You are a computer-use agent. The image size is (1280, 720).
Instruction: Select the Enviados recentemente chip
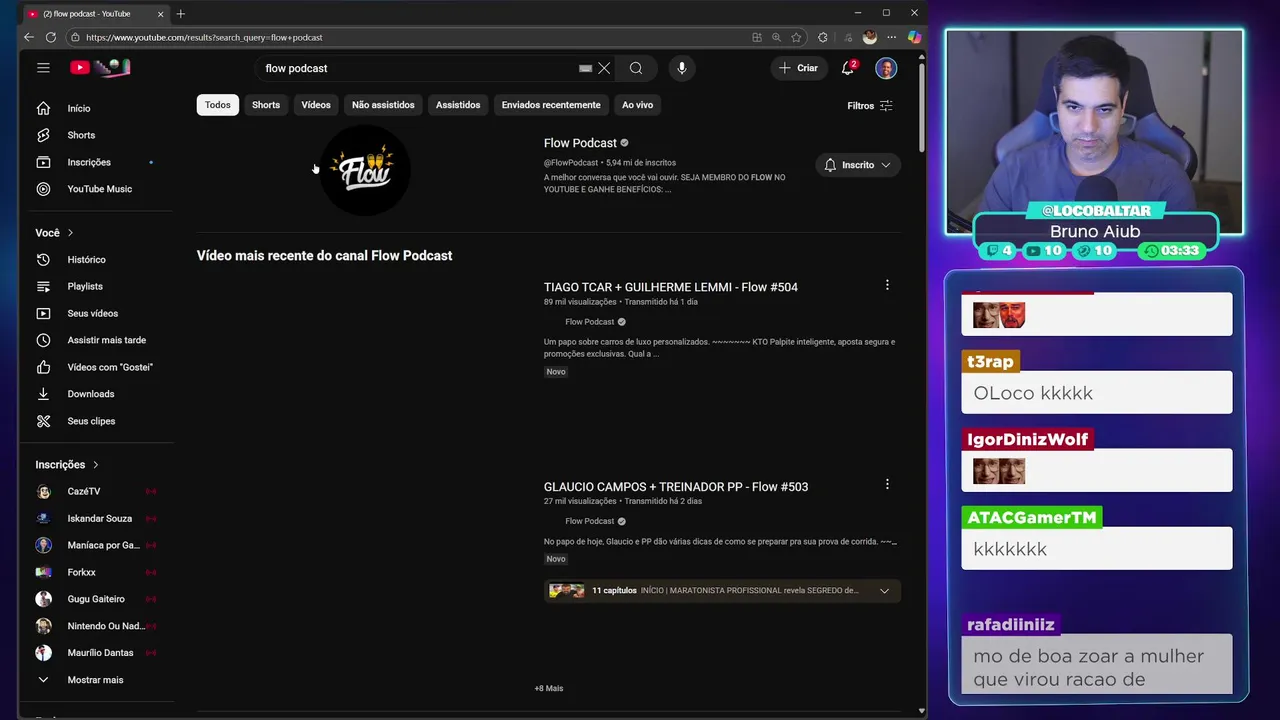point(551,105)
